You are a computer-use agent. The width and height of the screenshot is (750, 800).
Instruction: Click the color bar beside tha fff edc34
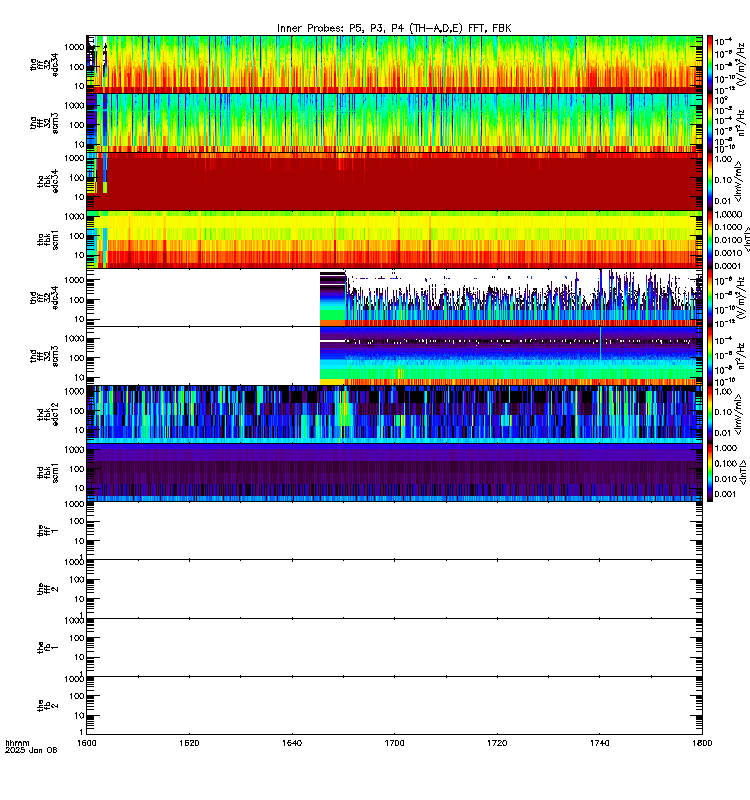click(x=710, y=64)
